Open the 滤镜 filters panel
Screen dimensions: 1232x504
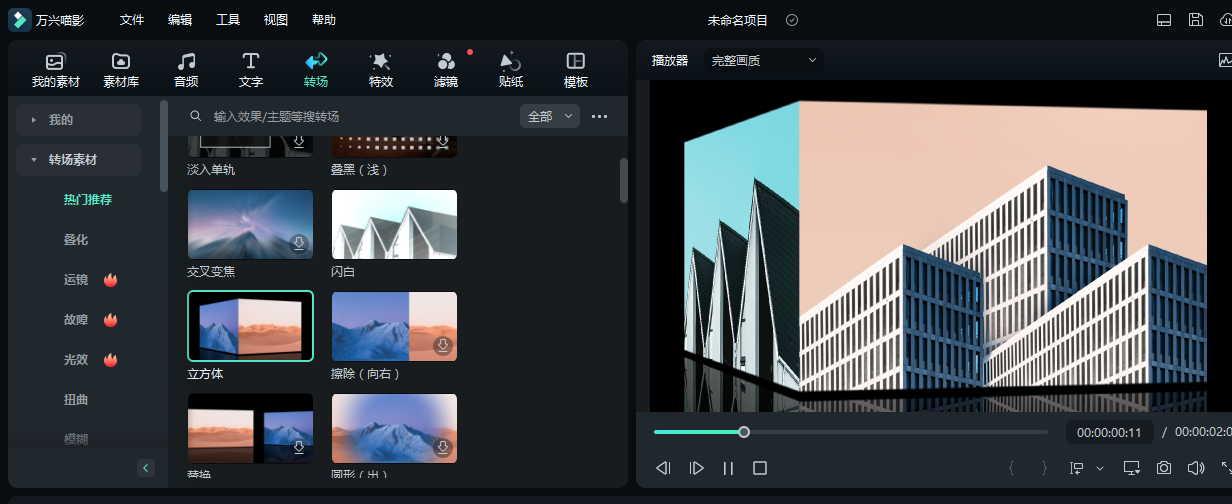(x=446, y=70)
